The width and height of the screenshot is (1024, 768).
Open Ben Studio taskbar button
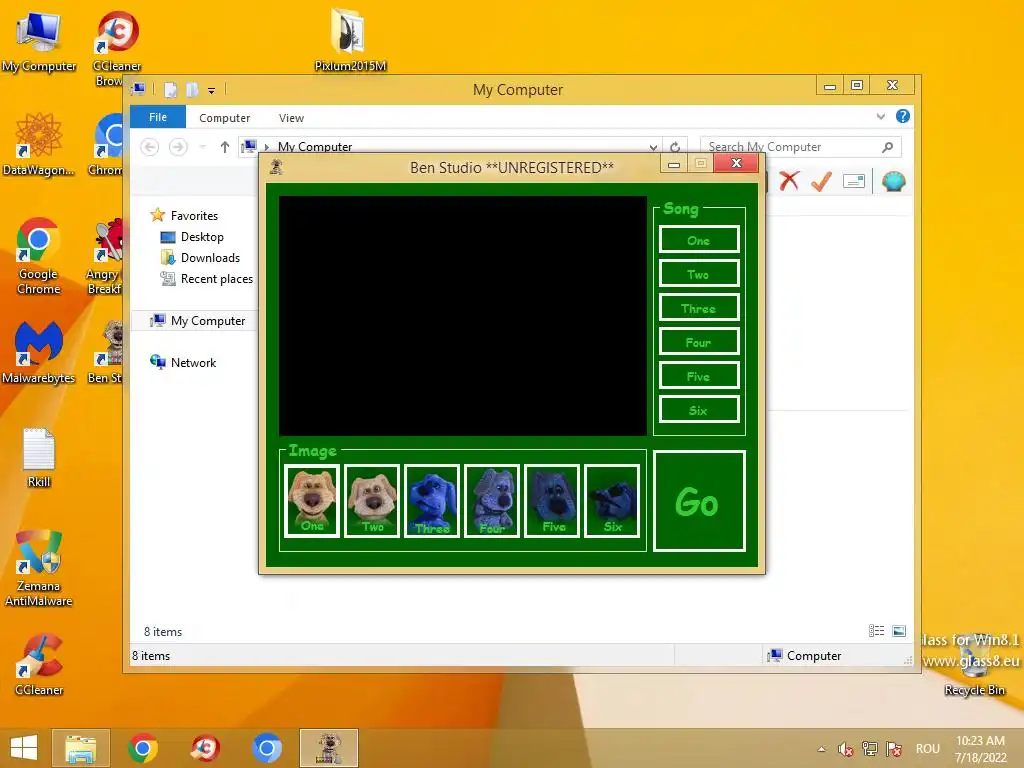328,748
